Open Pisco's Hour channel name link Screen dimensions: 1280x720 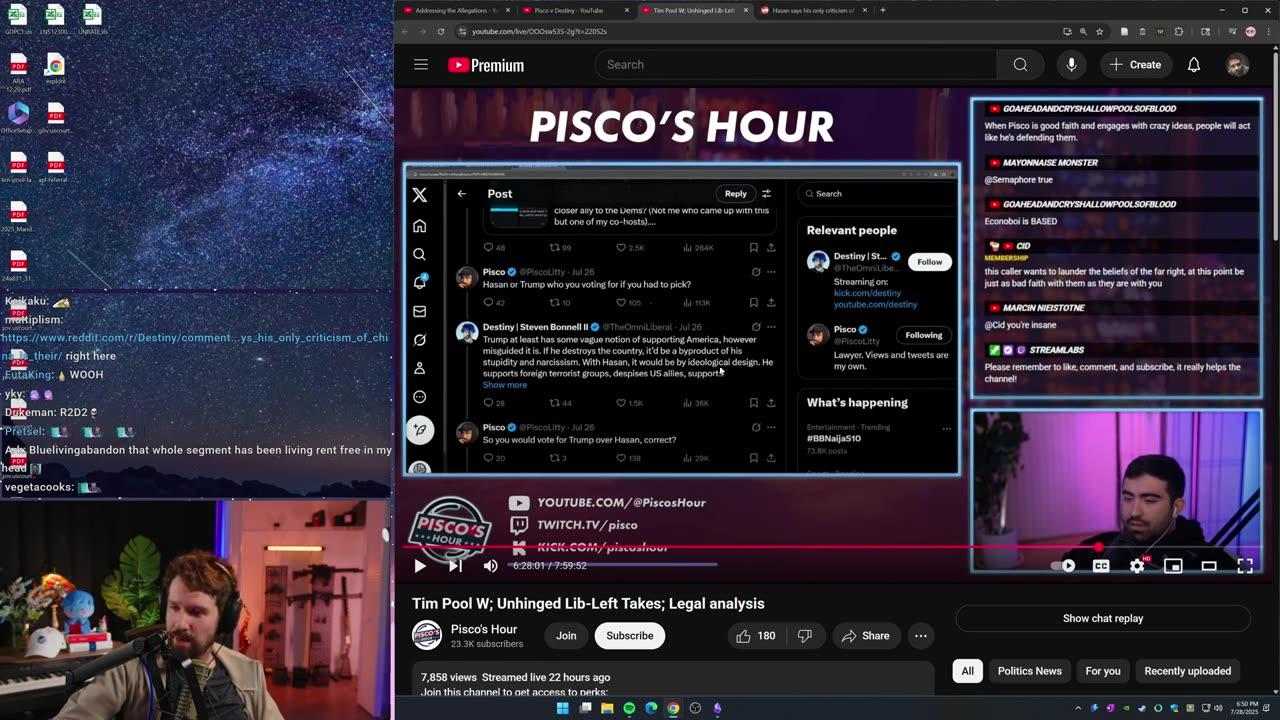coord(484,629)
